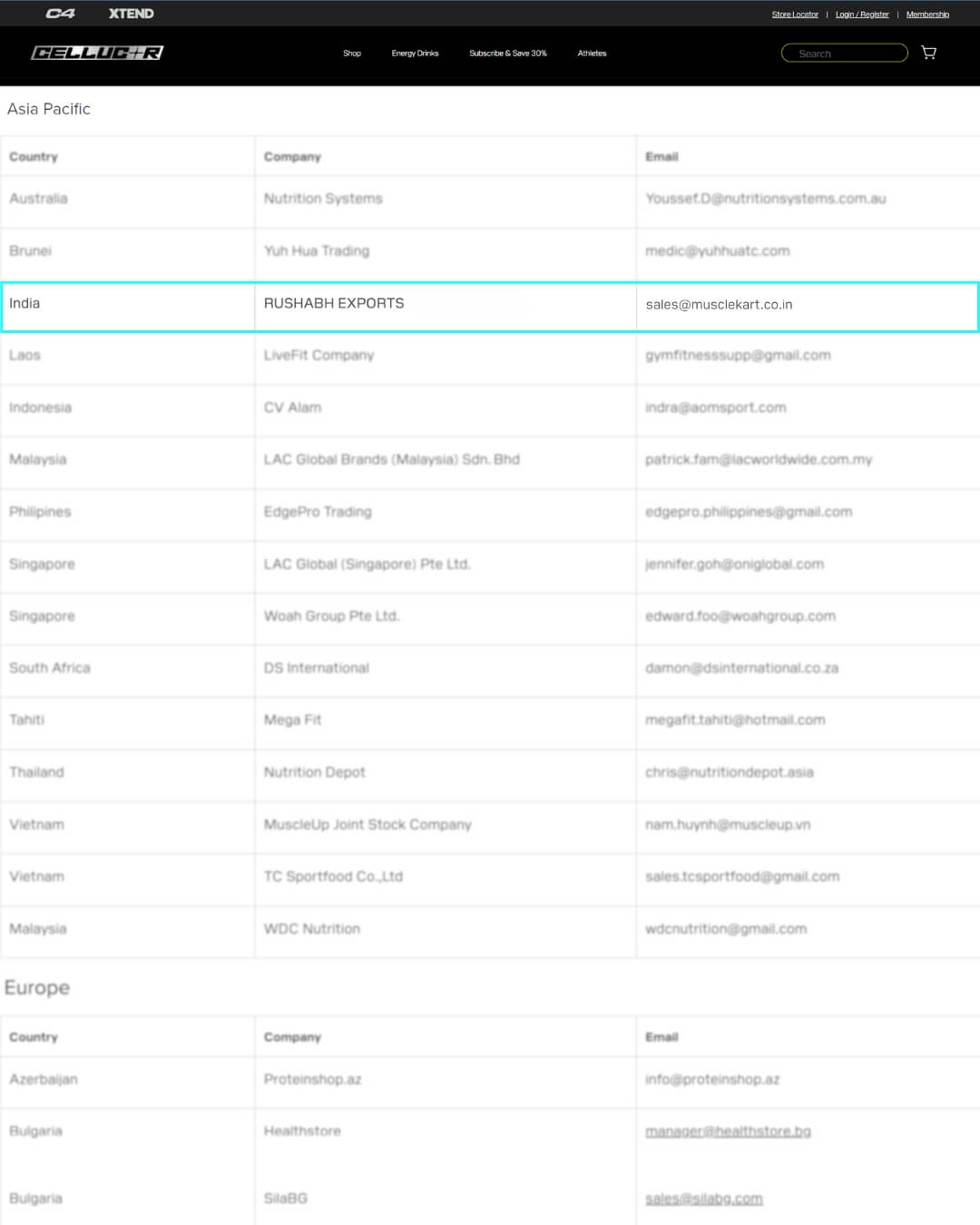Open the Athletes page
The image size is (980, 1225).
592,54
